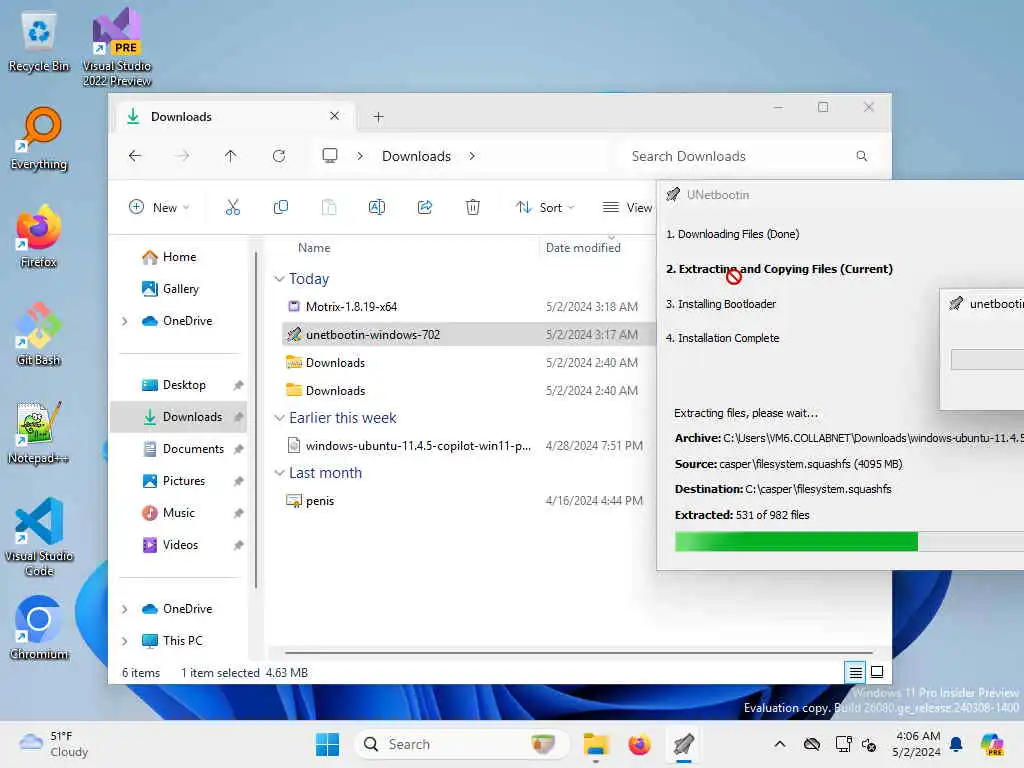
Task: Click the taskbar Search box
Action: (x=462, y=744)
